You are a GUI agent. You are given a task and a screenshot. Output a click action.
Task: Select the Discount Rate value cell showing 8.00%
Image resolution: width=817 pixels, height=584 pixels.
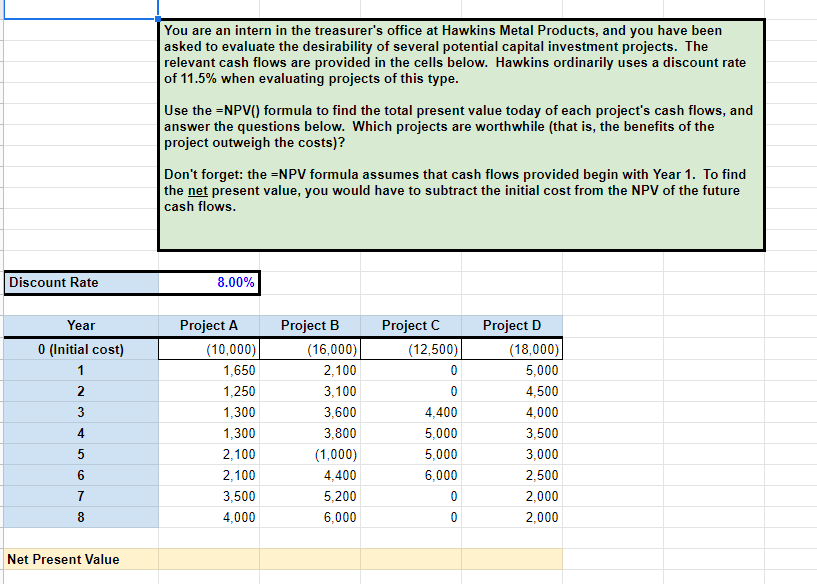click(210, 282)
